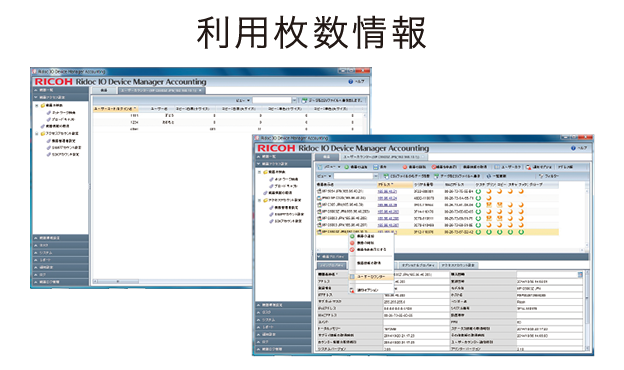Viewport: 624px width, 370px height.
Task: Click CSV export icon in back window toolbar
Action: pyautogui.click(x=304, y=100)
